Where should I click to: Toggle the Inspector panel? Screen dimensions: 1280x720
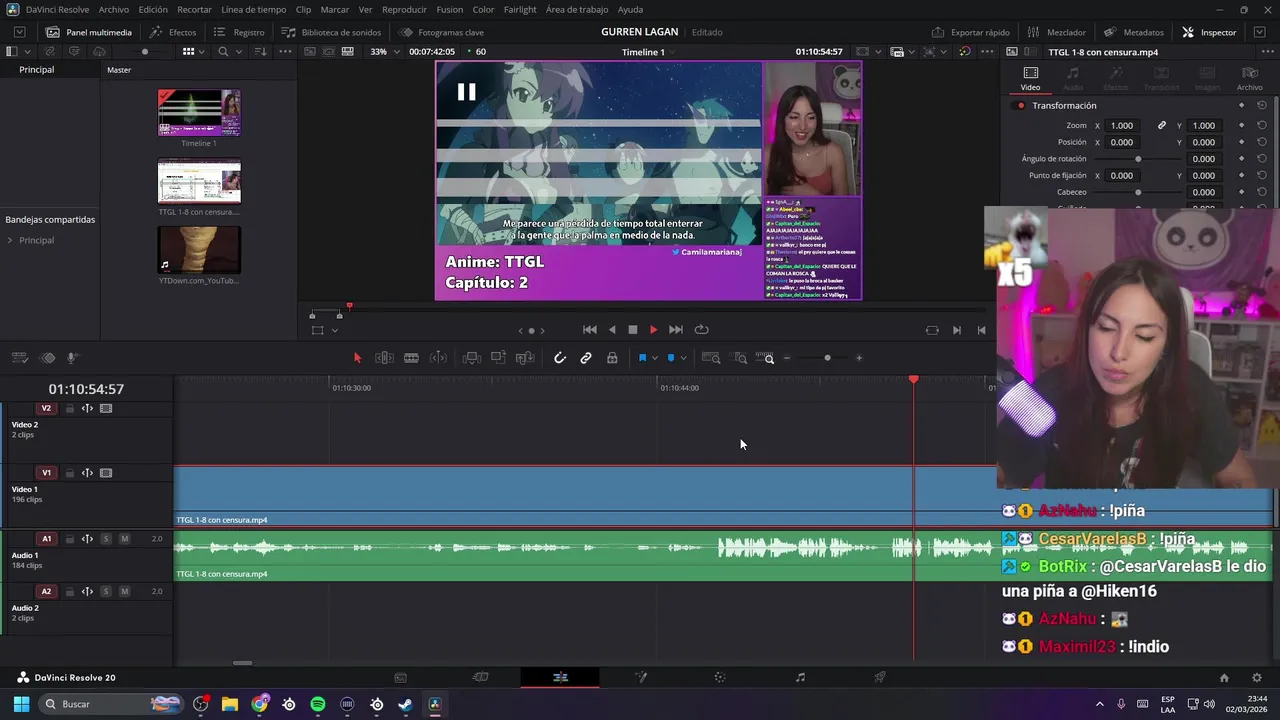tap(1209, 32)
